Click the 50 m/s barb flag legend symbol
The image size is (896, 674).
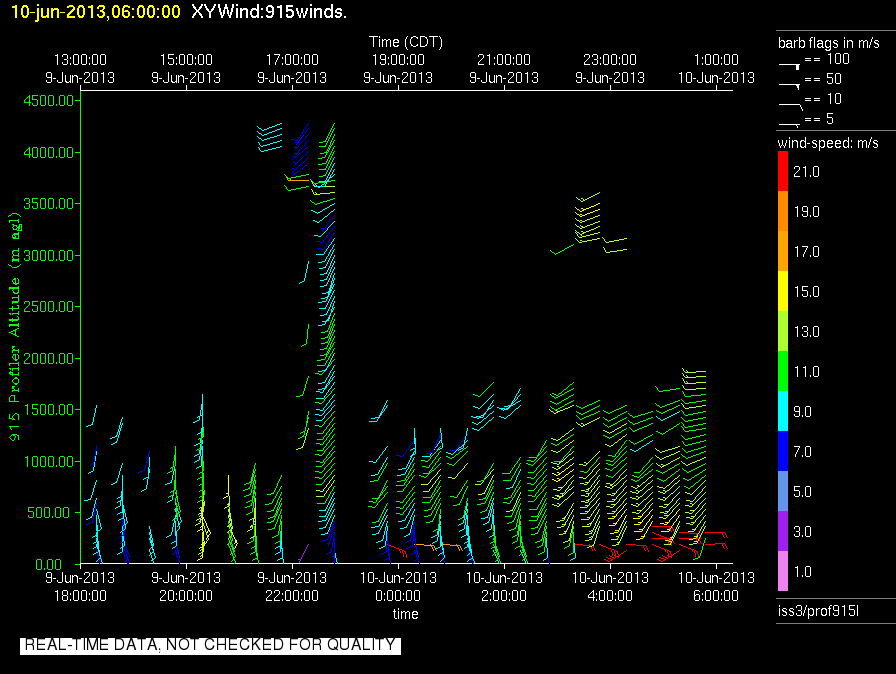coord(789,86)
